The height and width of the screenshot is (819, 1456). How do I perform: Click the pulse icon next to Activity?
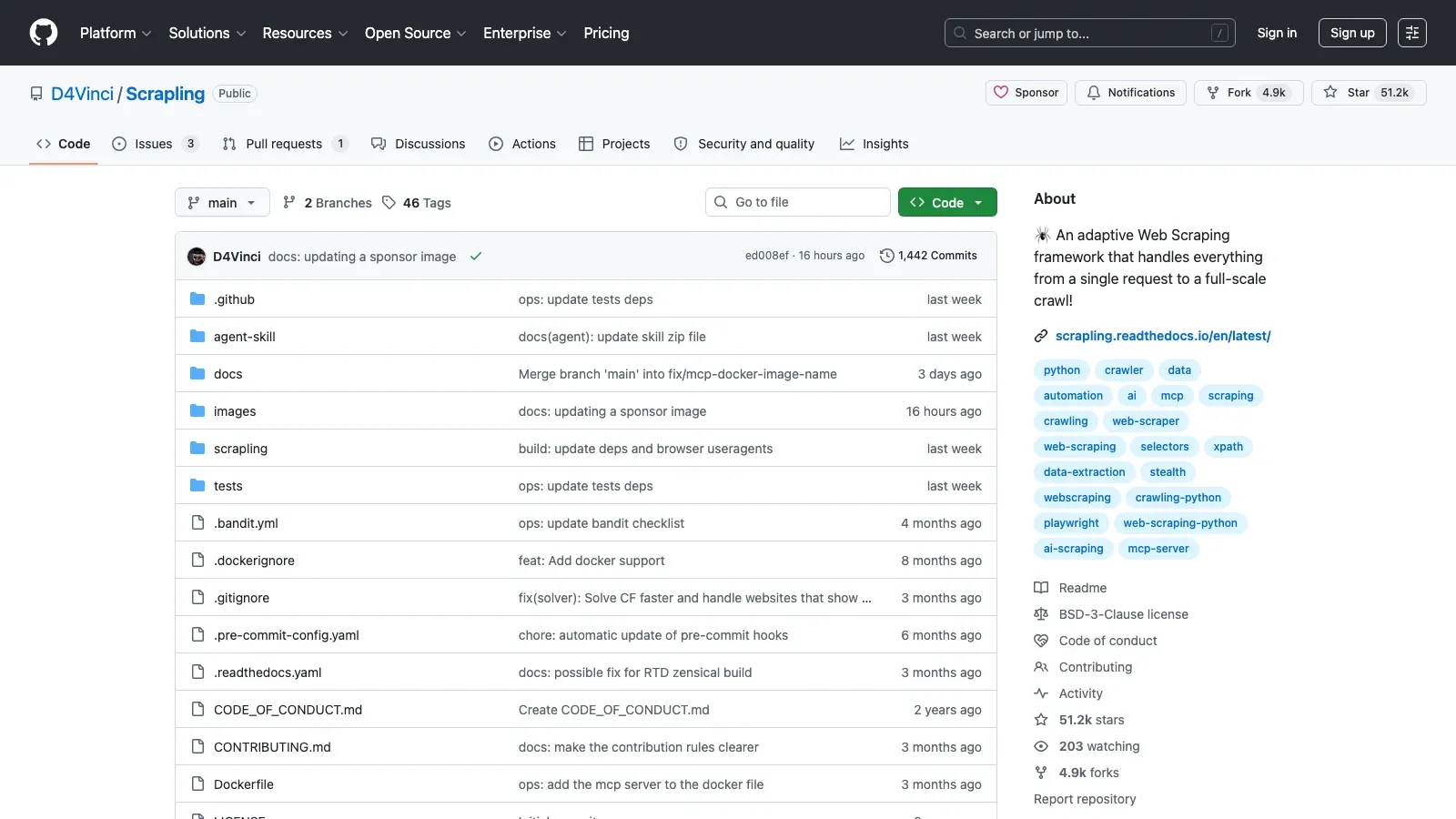click(x=1041, y=693)
